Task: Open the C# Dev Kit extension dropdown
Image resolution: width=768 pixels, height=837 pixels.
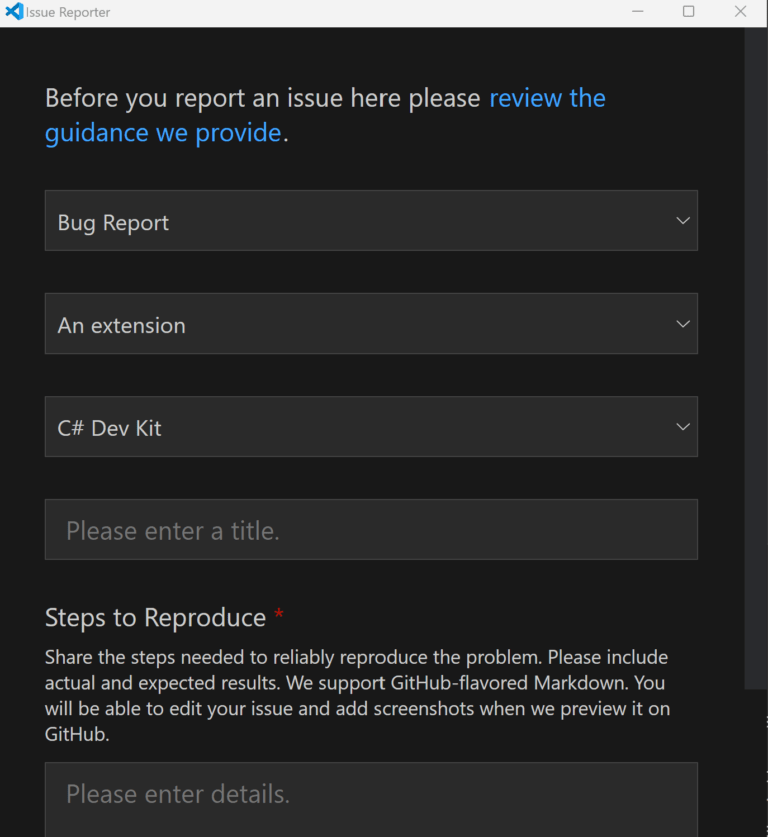Action: [x=371, y=427]
